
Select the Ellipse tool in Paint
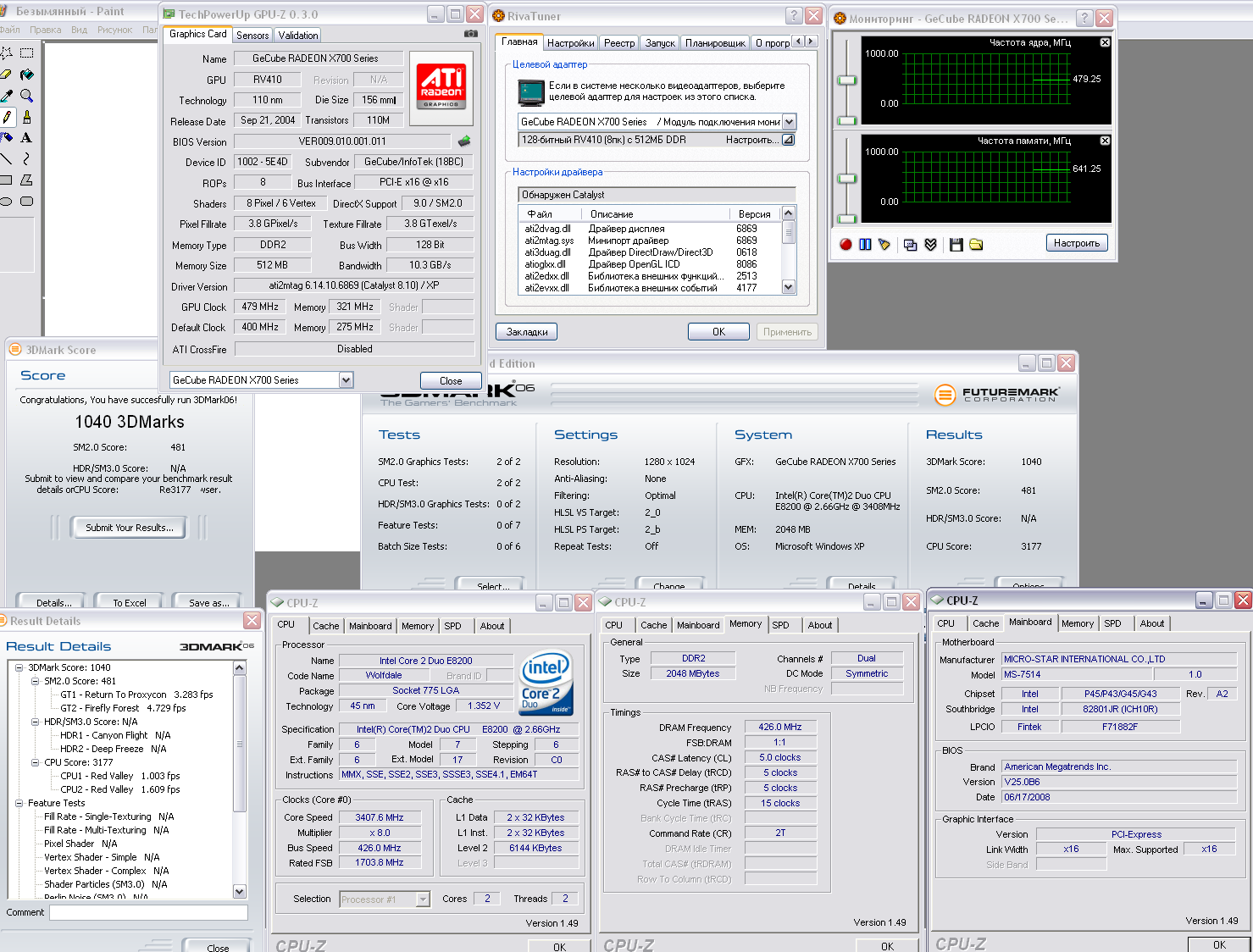click(6, 201)
